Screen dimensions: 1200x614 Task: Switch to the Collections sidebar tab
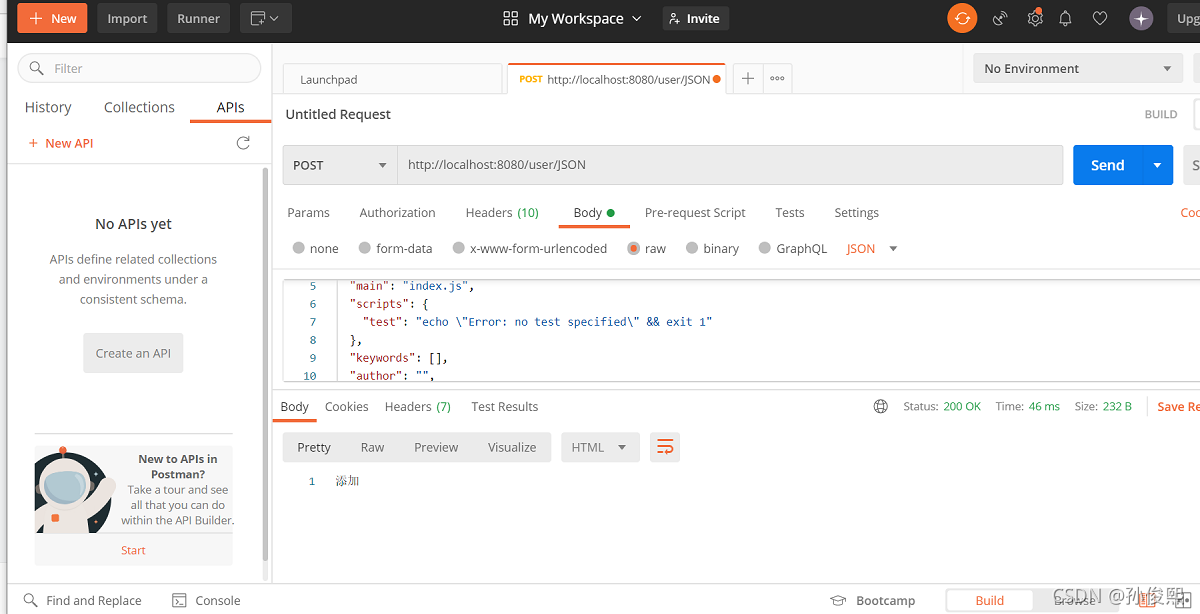pyautogui.click(x=139, y=107)
